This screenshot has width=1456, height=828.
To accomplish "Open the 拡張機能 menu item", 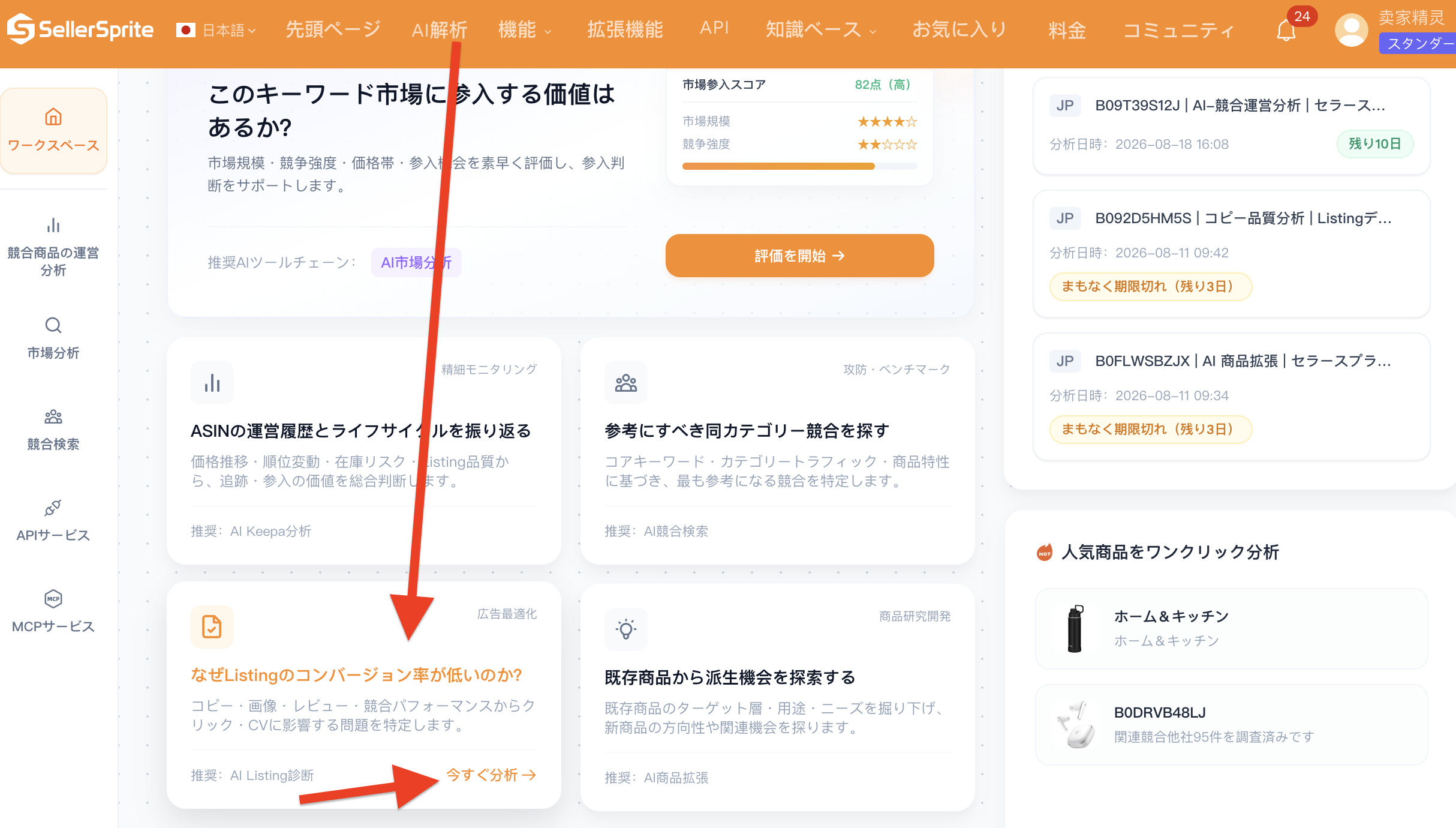I will (x=625, y=29).
